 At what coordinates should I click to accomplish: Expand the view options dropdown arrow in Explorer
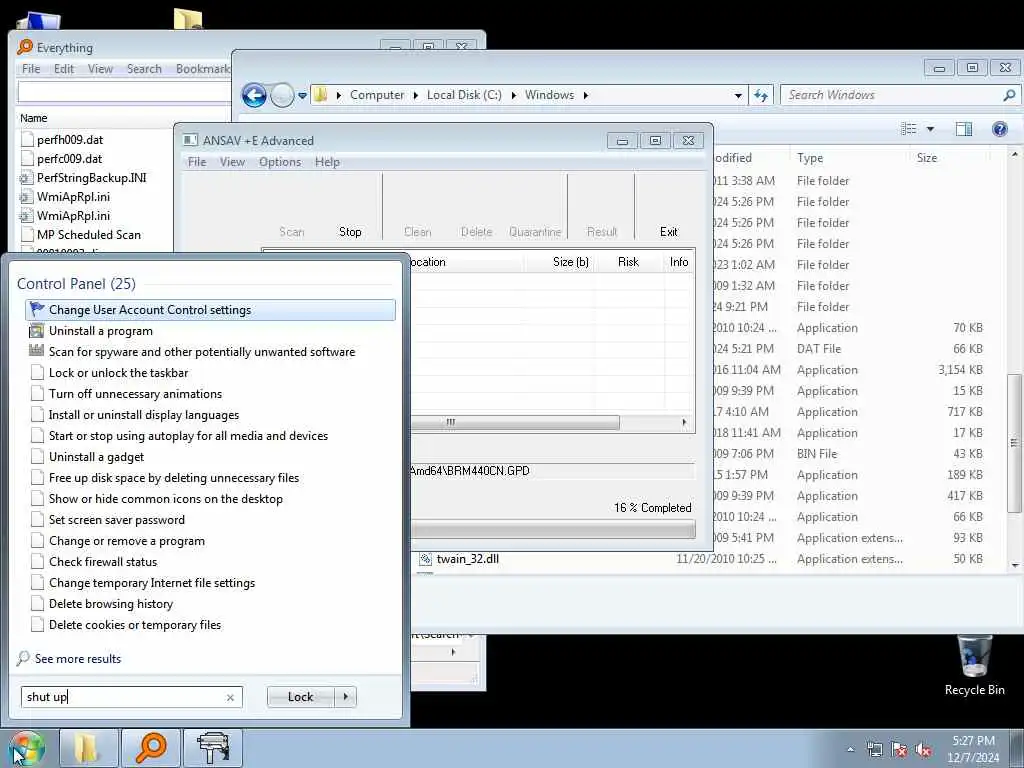(930, 129)
